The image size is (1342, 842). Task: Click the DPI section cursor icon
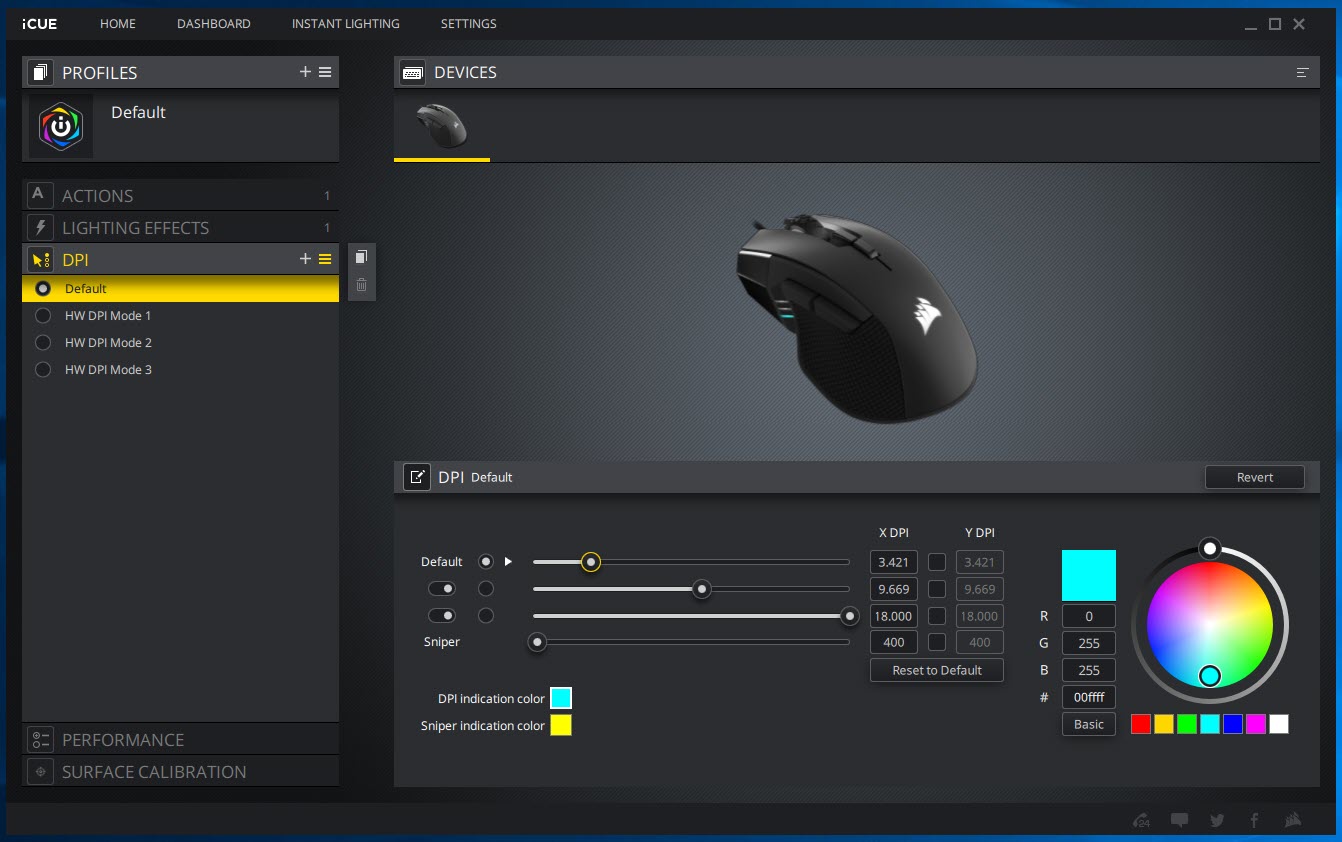pyautogui.click(x=40, y=260)
